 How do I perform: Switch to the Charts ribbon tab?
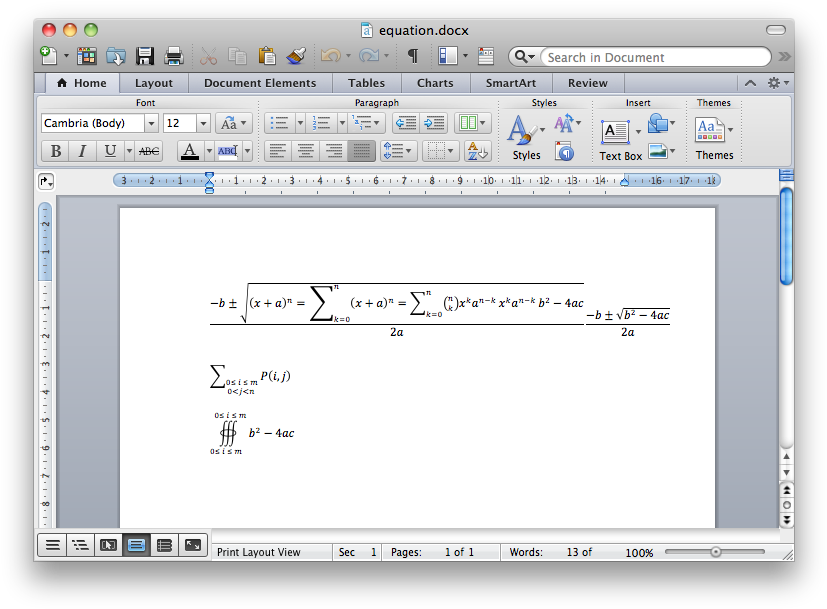pyautogui.click(x=435, y=83)
